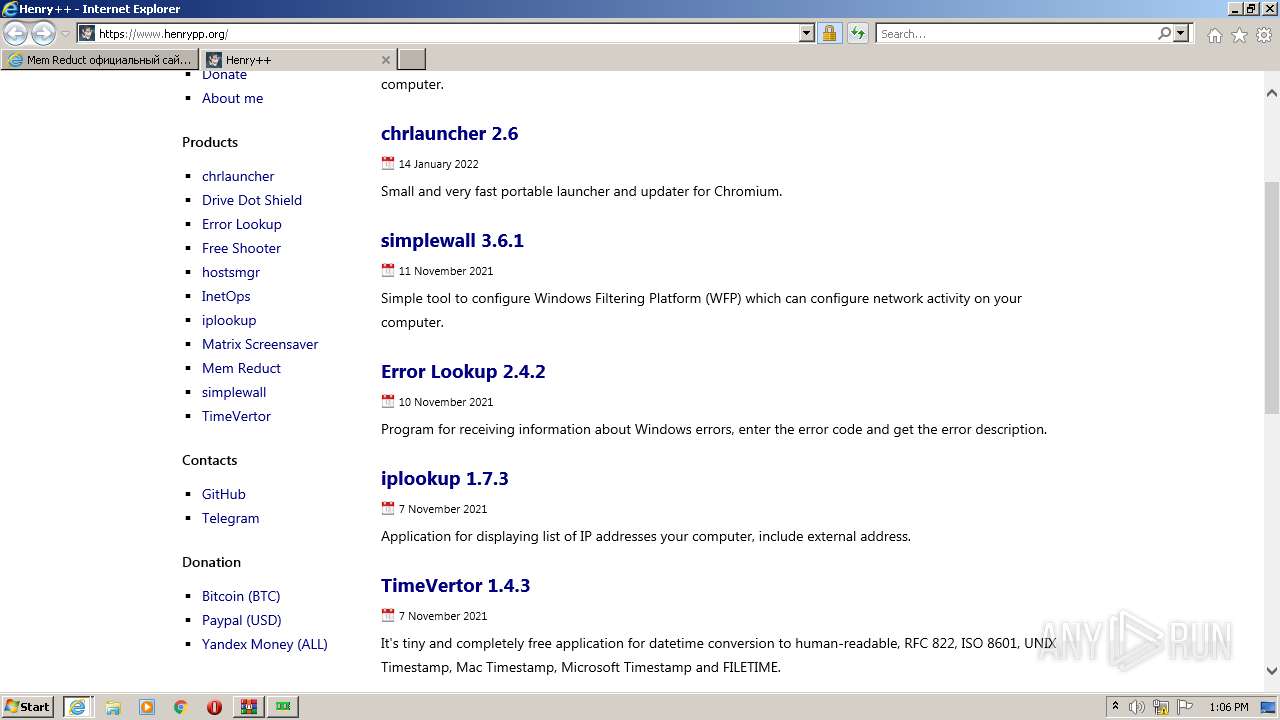1280x720 pixels.
Task: Click the volume speaker tray icon
Action: pos(1137,707)
